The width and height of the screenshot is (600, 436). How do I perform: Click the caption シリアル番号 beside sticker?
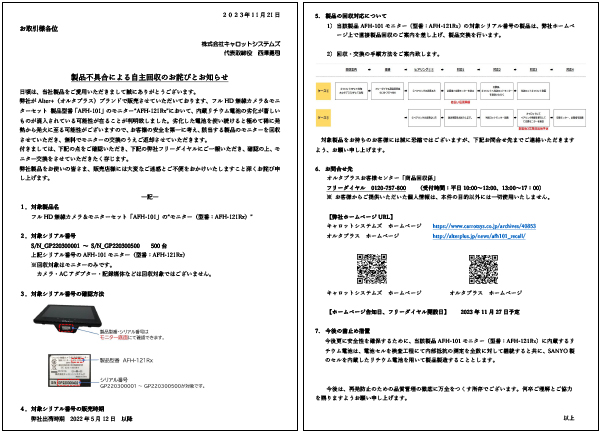click(114, 380)
